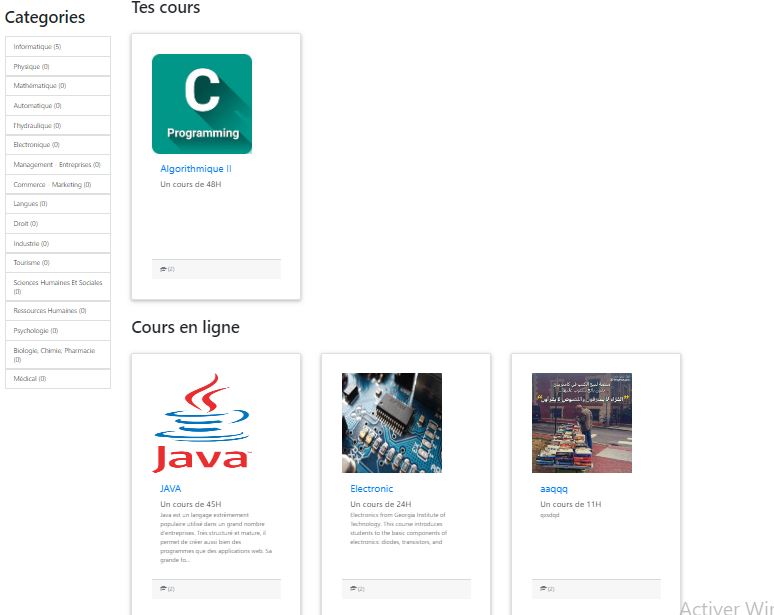This screenshot has height=615, width=774.
Task: Select Sciences Humaines Et Sociales category
Action: point(58,287)
